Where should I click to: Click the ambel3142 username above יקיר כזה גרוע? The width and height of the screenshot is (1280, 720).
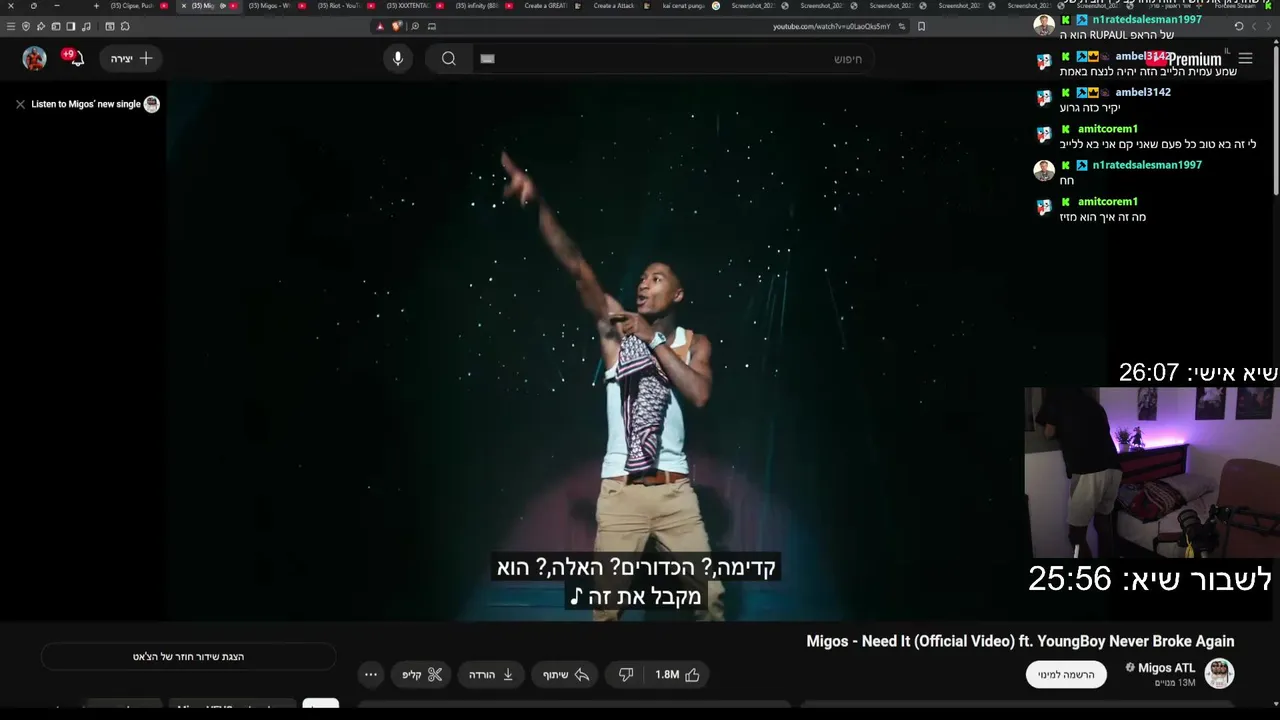pyautogui.click(x=1143, y=92)
